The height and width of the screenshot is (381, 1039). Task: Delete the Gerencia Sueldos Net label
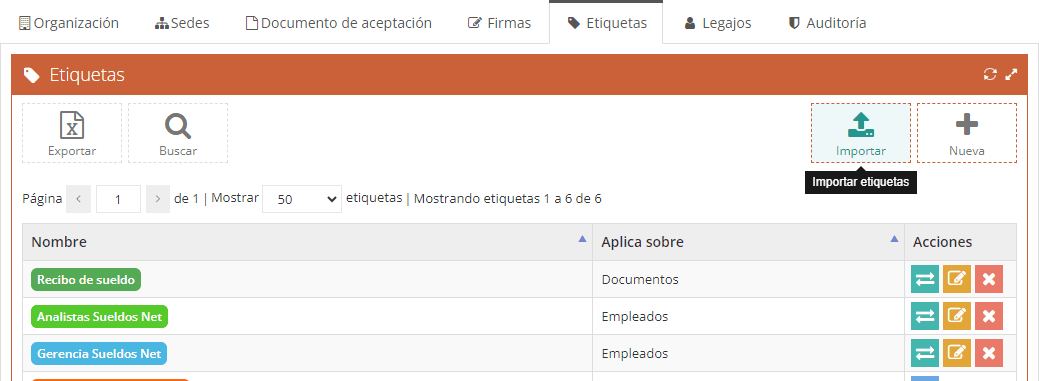click(989, 354)
